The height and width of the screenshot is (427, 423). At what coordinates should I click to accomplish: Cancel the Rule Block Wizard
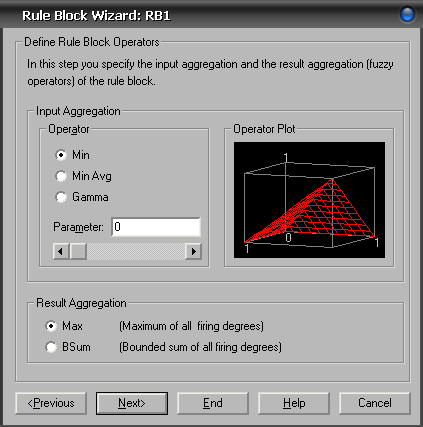[x=375, y=403]
